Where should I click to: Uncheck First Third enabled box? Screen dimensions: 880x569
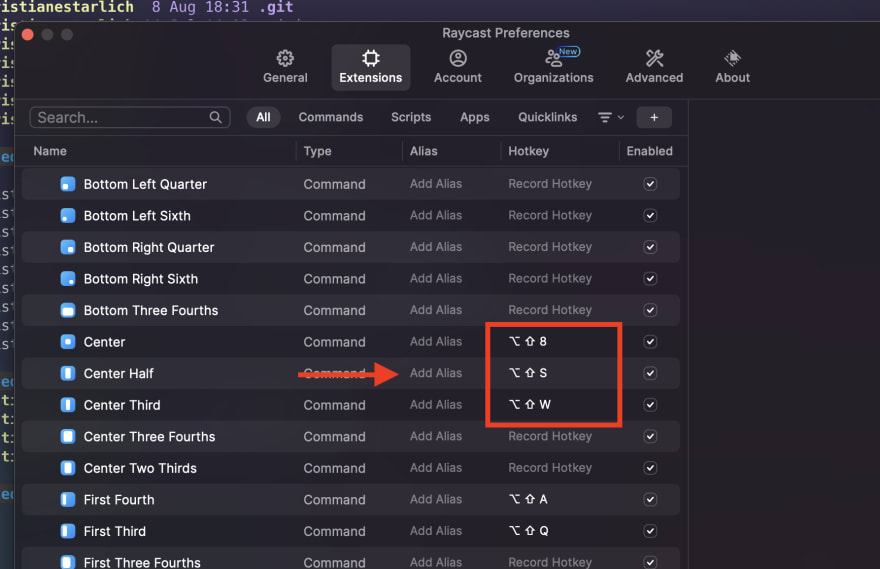[650, 531]
